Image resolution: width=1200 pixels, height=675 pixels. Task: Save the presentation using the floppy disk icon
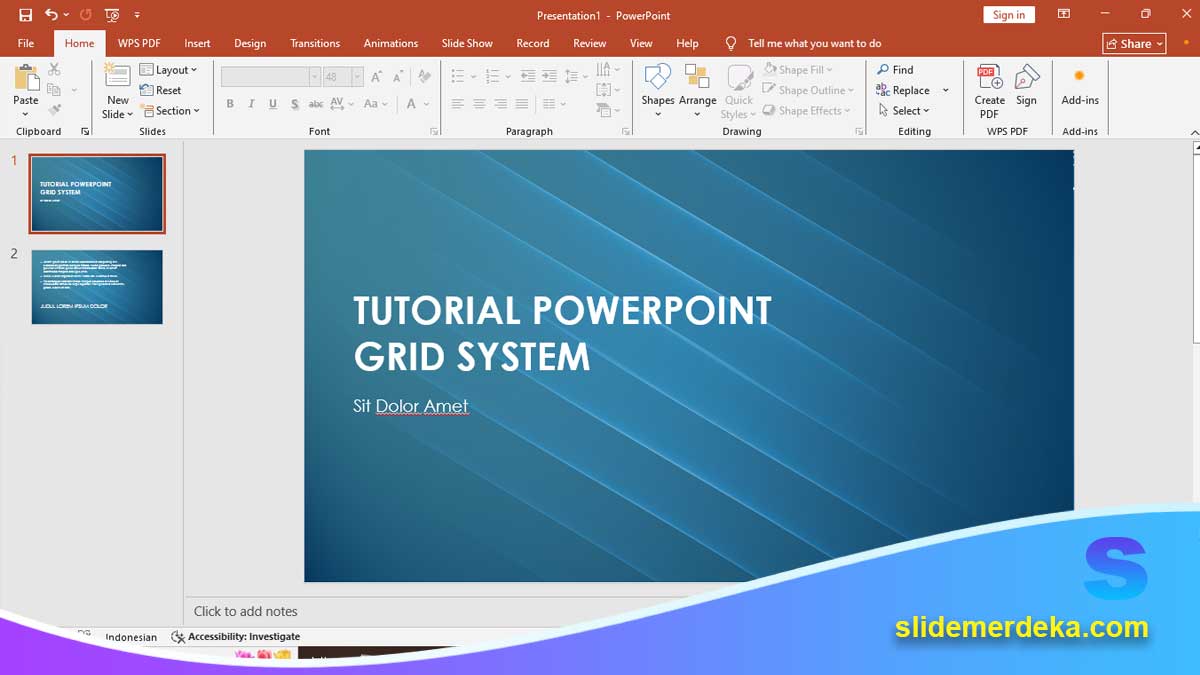25,15
